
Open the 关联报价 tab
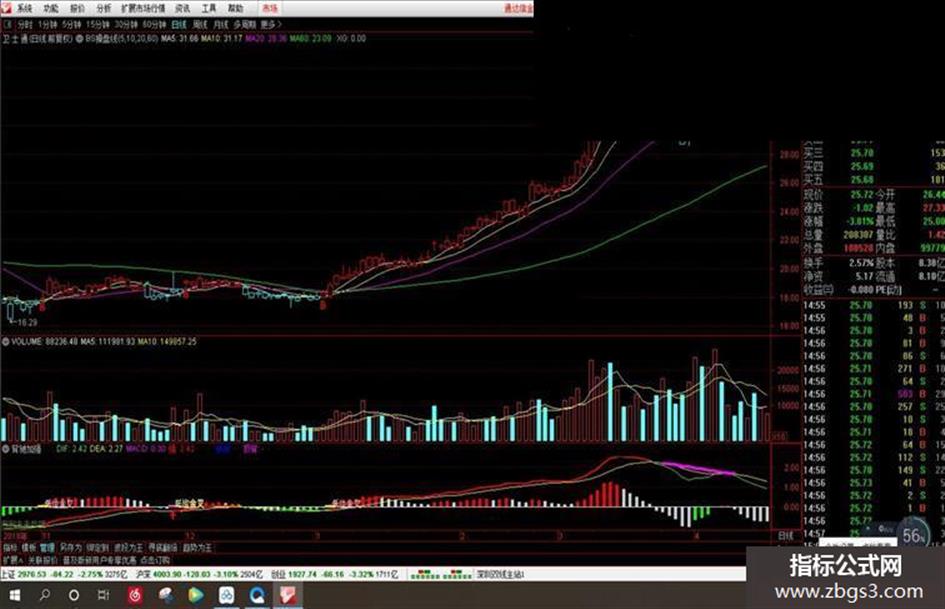coord(42,560)
